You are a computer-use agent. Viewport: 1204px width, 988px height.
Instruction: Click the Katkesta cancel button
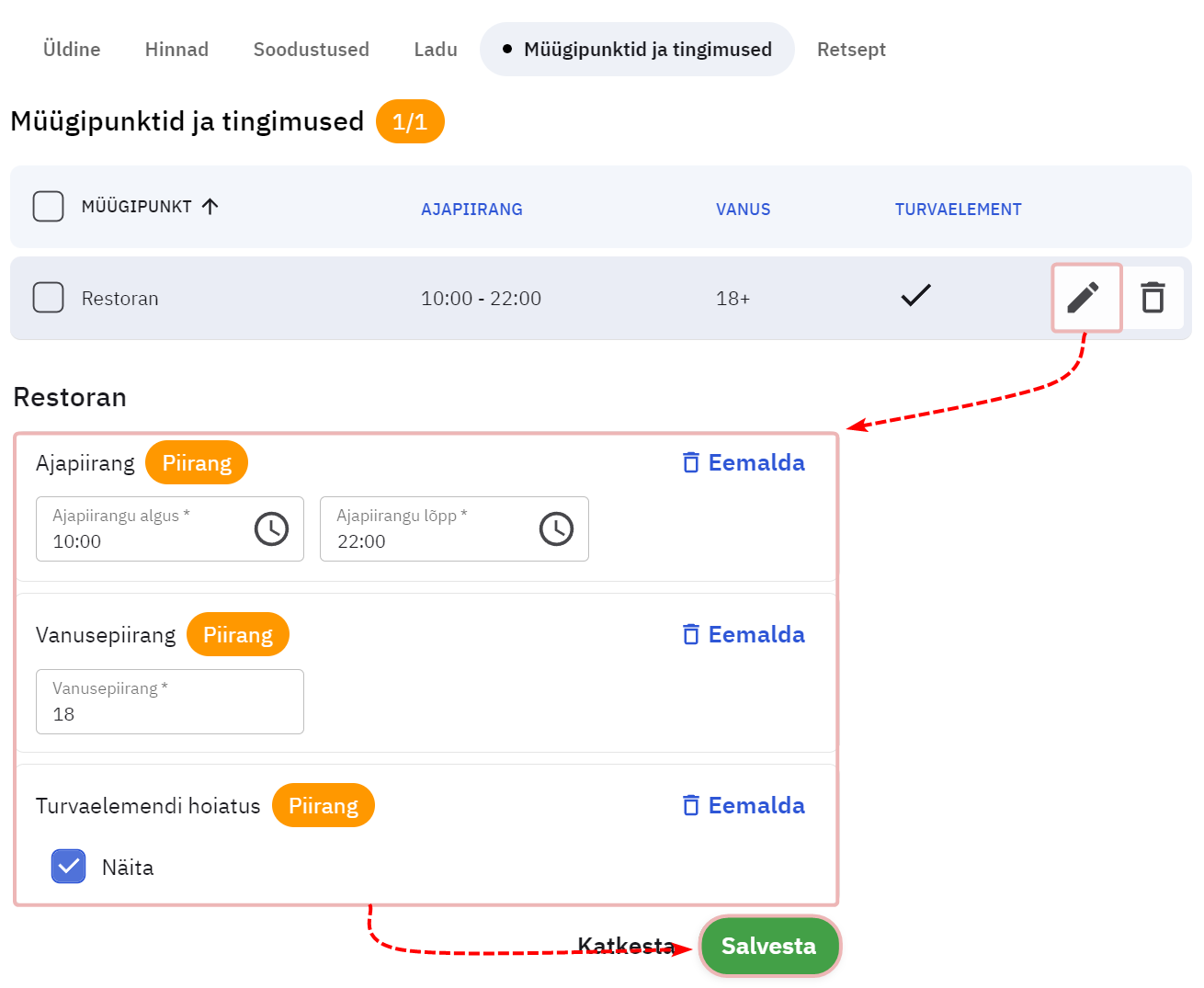click(x=623, y=946)
